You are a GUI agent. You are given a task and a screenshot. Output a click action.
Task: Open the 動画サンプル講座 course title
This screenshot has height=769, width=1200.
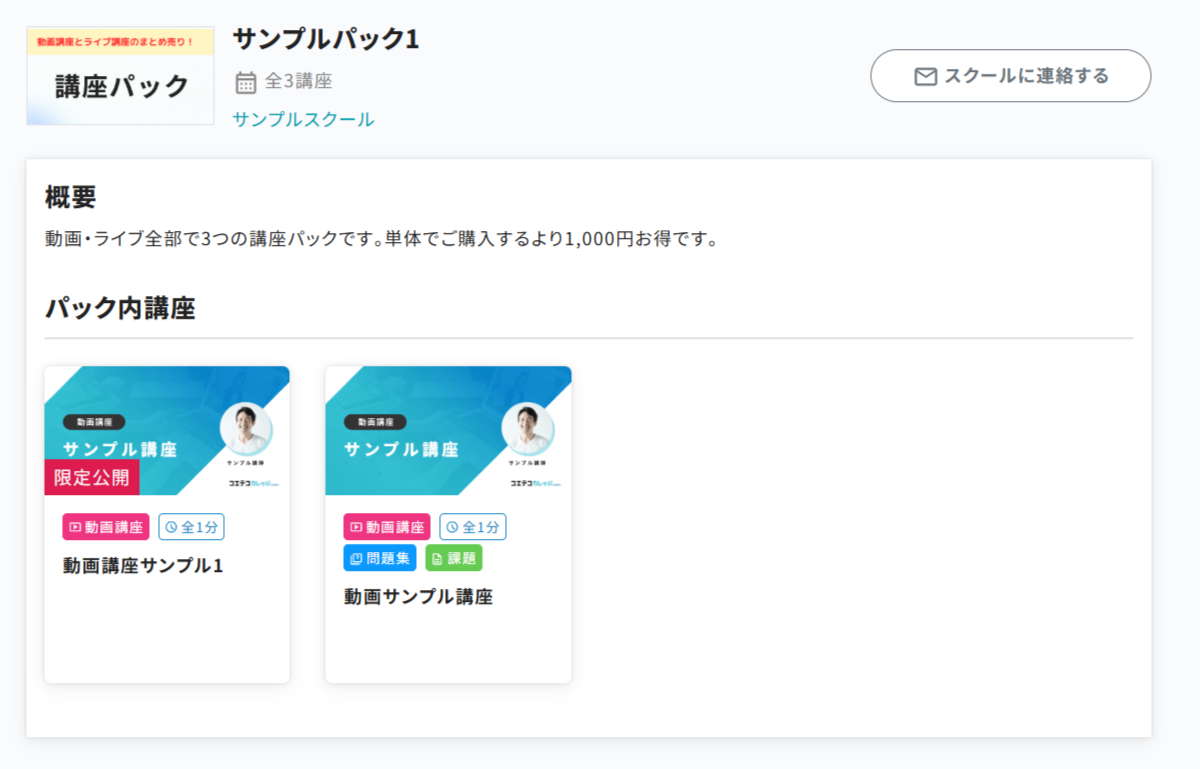point(418,597)
